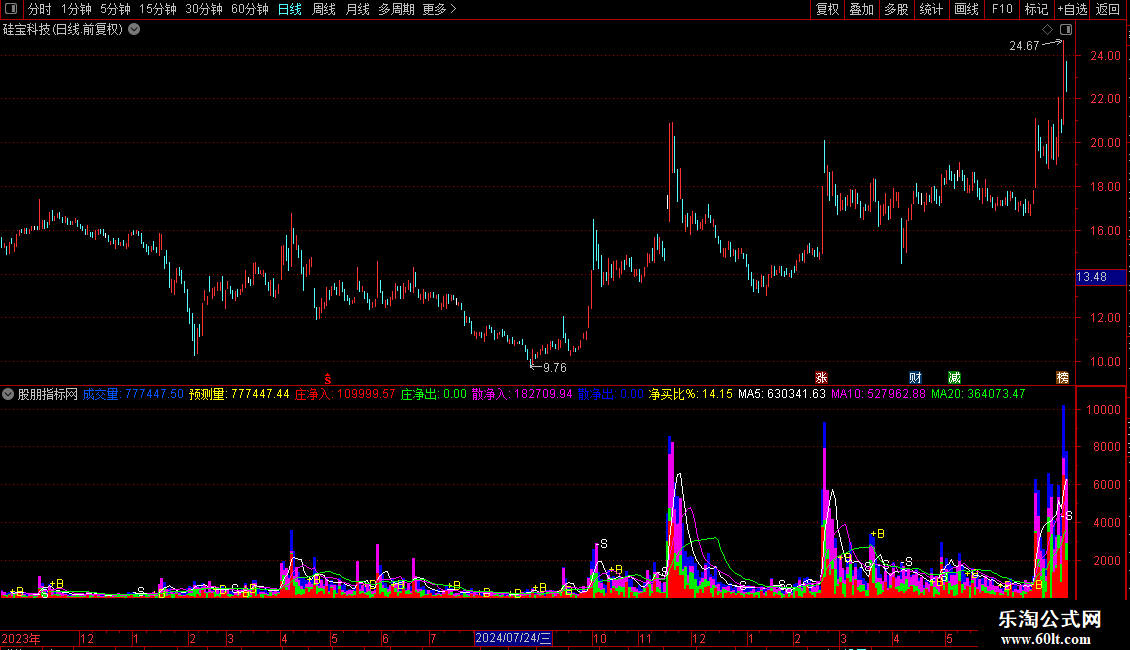Click the 股朋指标网 indicator name

pyautogui.click(x=48, y=394)
